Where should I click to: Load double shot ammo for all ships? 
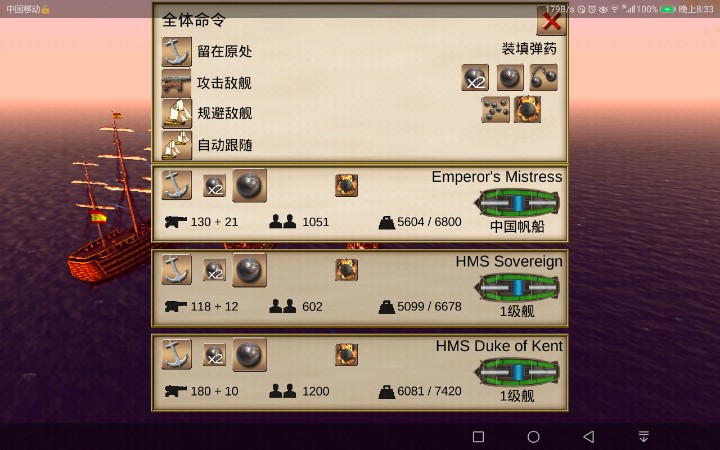[475, 78]
